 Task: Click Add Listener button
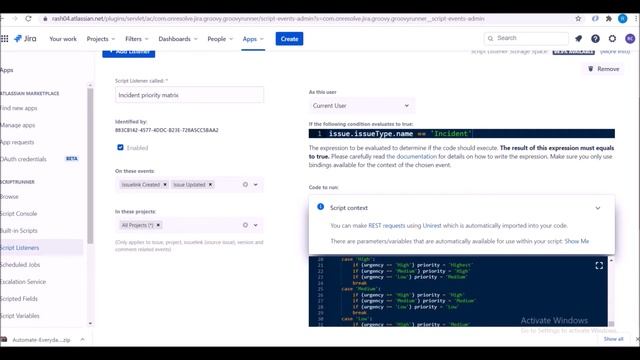tap(129, 52)
